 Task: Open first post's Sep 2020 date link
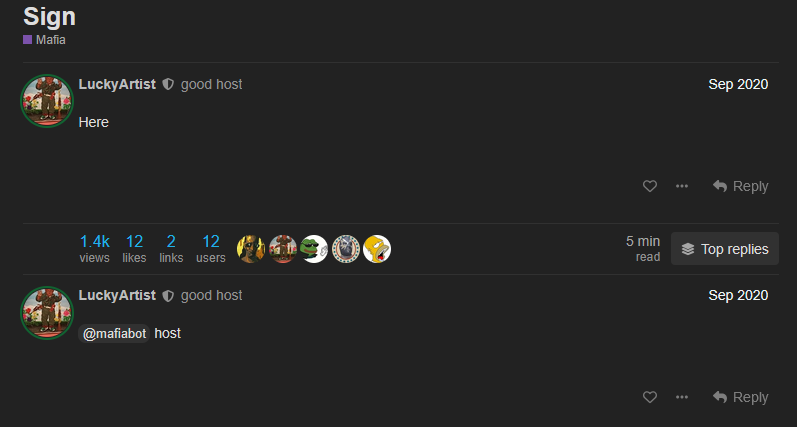[x=738, y=84]
